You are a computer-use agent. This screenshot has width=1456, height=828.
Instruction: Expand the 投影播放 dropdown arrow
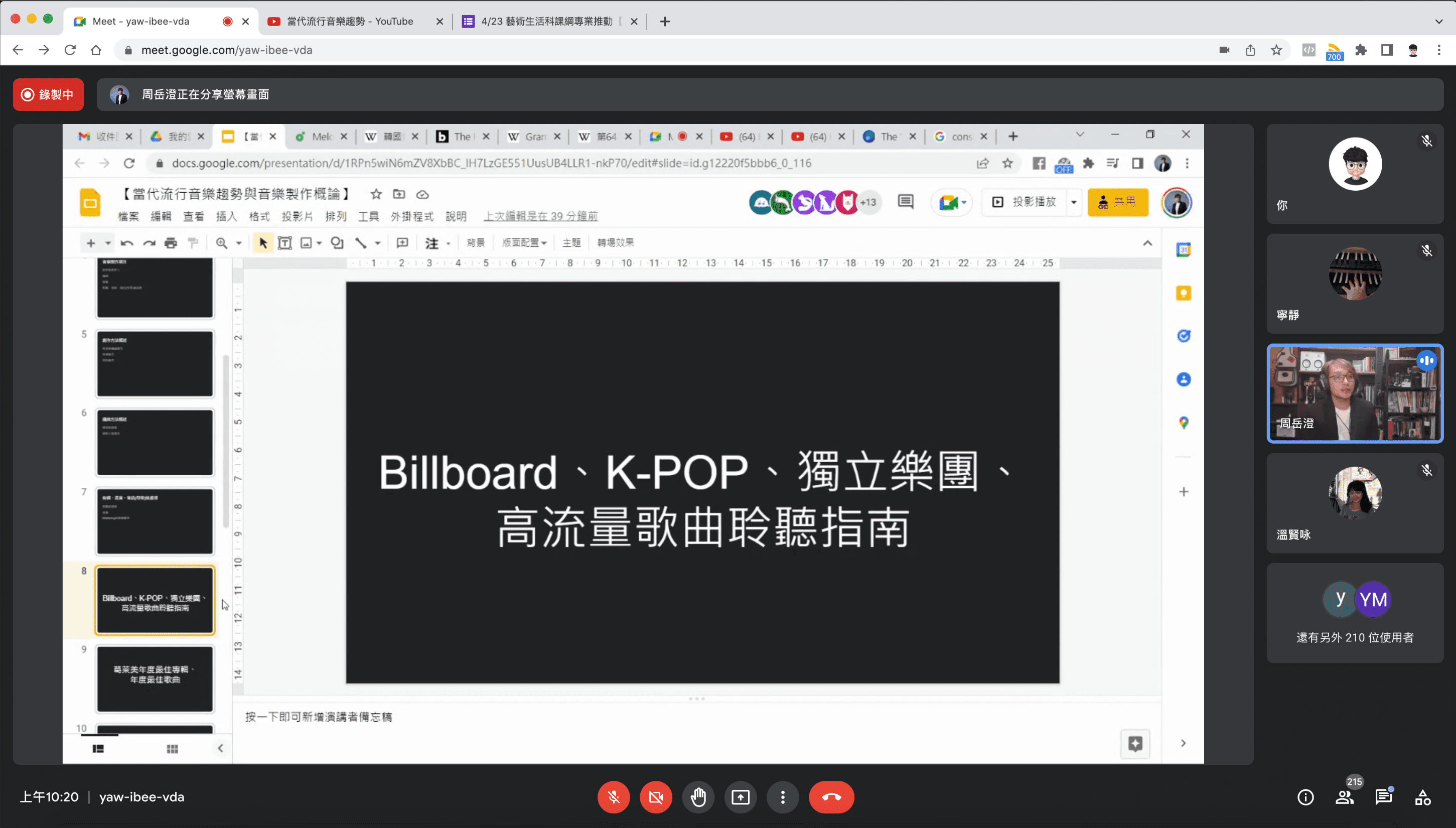1073,202
